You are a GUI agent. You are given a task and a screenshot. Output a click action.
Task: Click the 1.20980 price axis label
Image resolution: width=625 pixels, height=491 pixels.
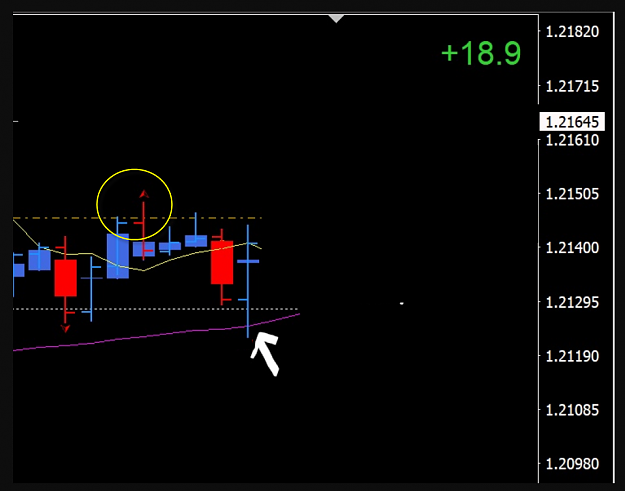572,464
